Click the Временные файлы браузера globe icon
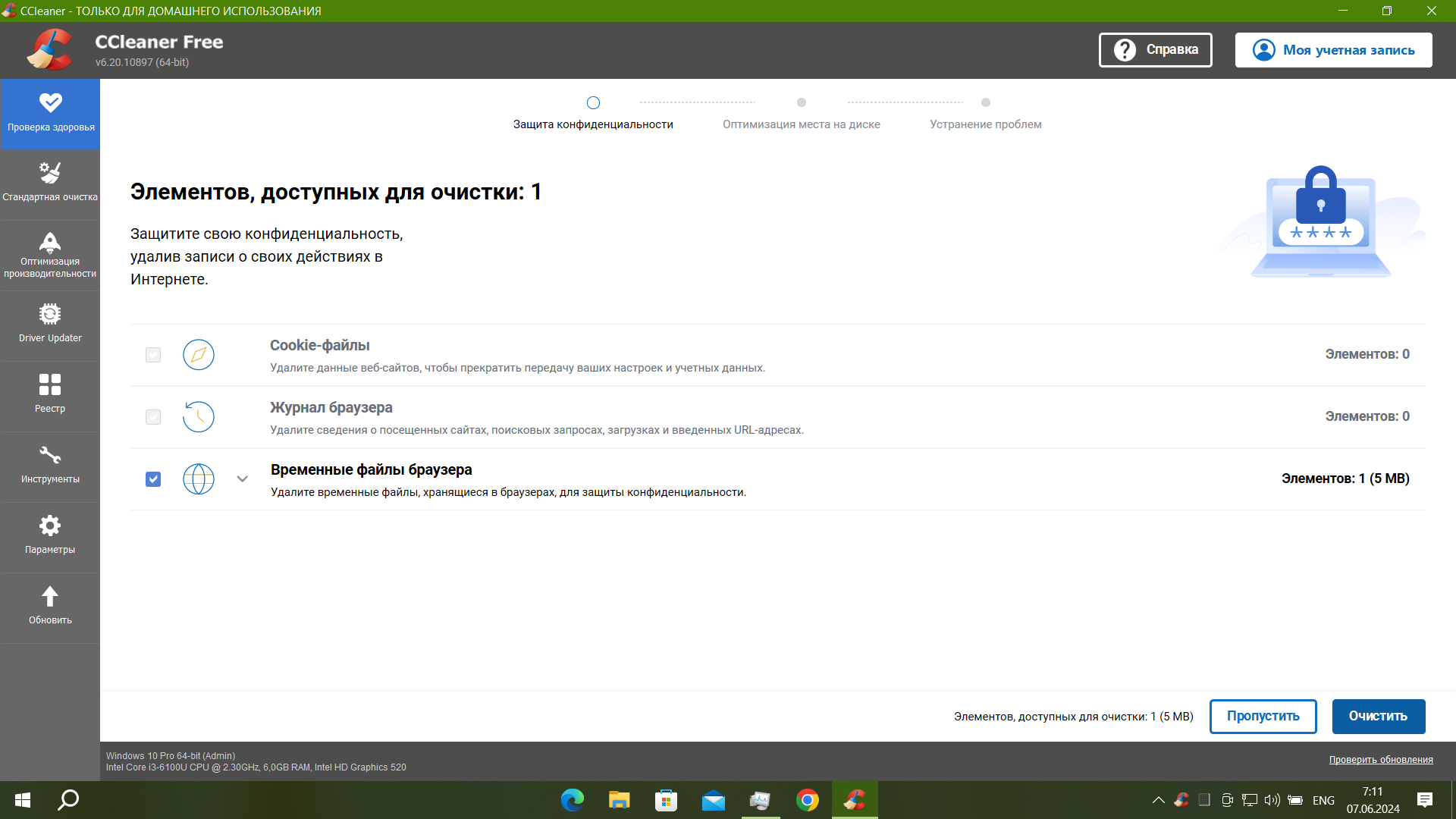Viewport: 1456px width, 819px height. 199,479
